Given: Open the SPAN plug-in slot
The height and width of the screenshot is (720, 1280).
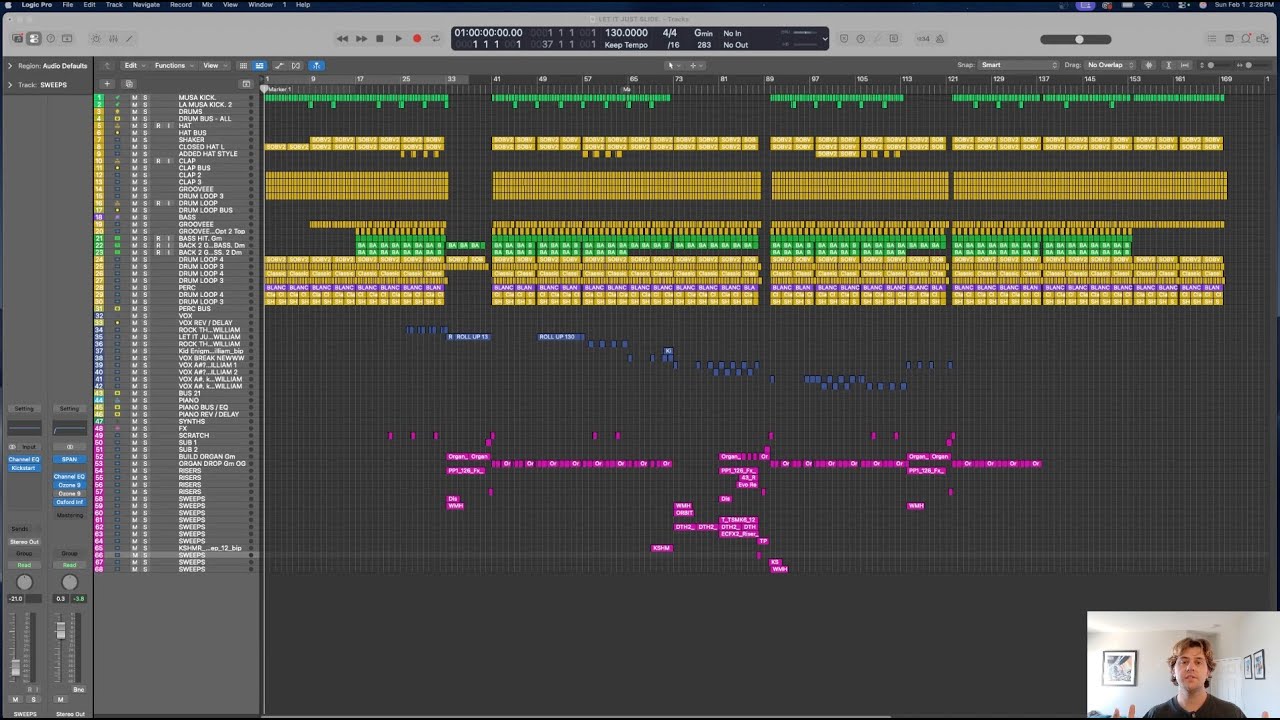Looking at the screenshot, I should point(69,459).
